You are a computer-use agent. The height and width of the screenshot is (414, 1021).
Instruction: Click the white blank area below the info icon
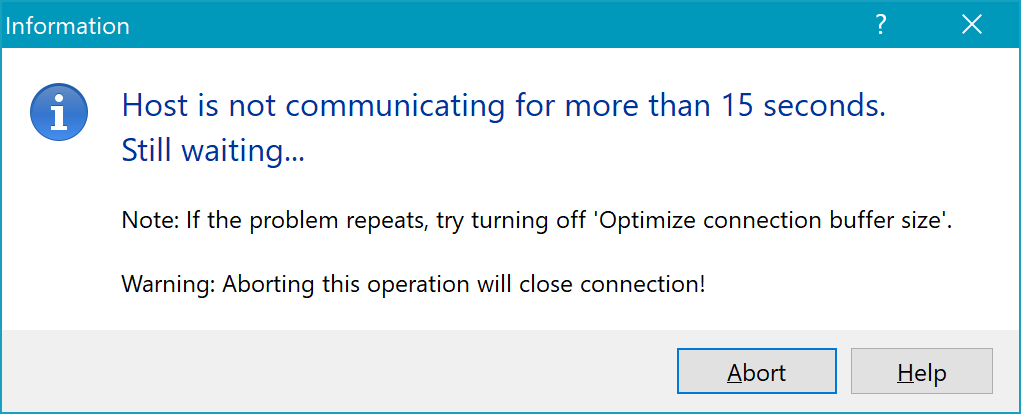click(59, 241)
